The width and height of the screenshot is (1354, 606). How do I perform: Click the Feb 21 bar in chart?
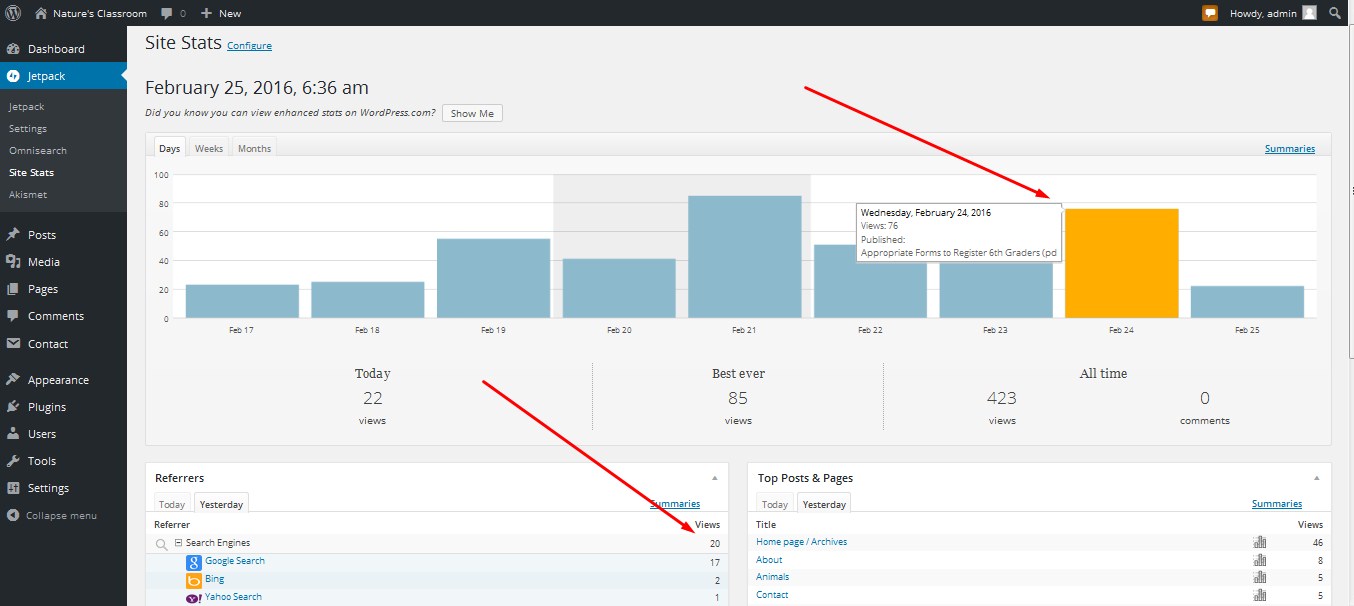tap(745, 257)
